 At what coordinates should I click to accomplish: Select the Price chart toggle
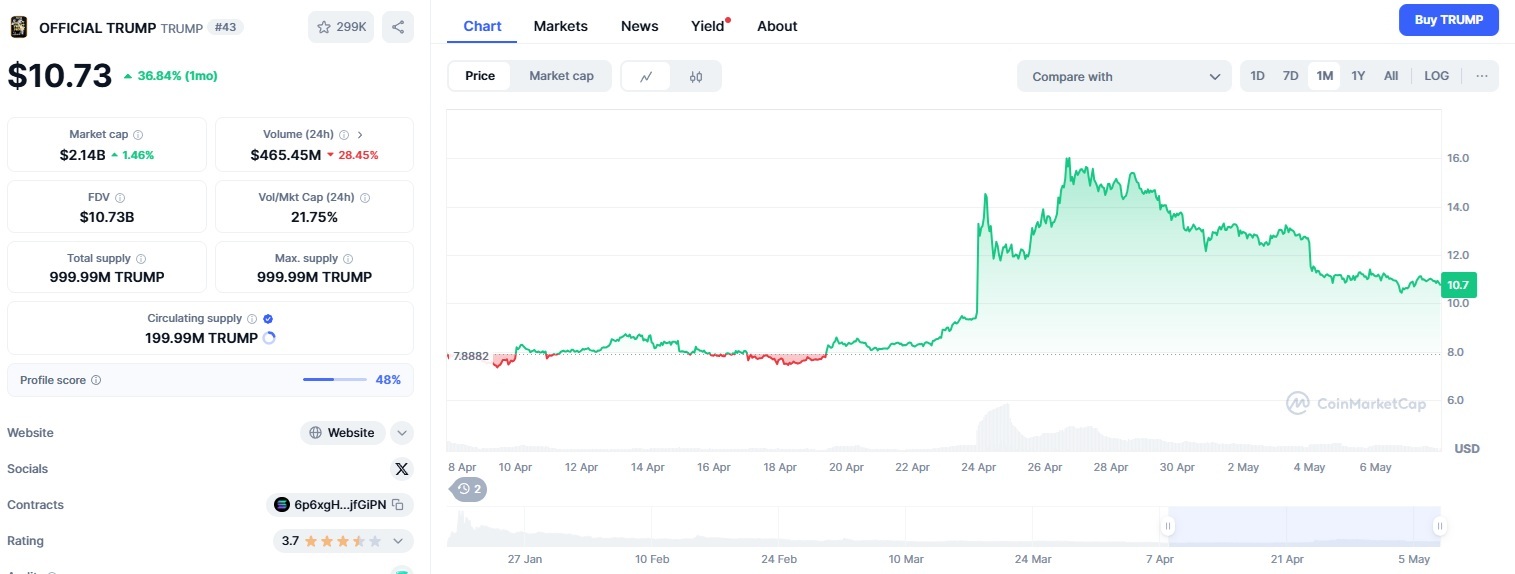480,76
